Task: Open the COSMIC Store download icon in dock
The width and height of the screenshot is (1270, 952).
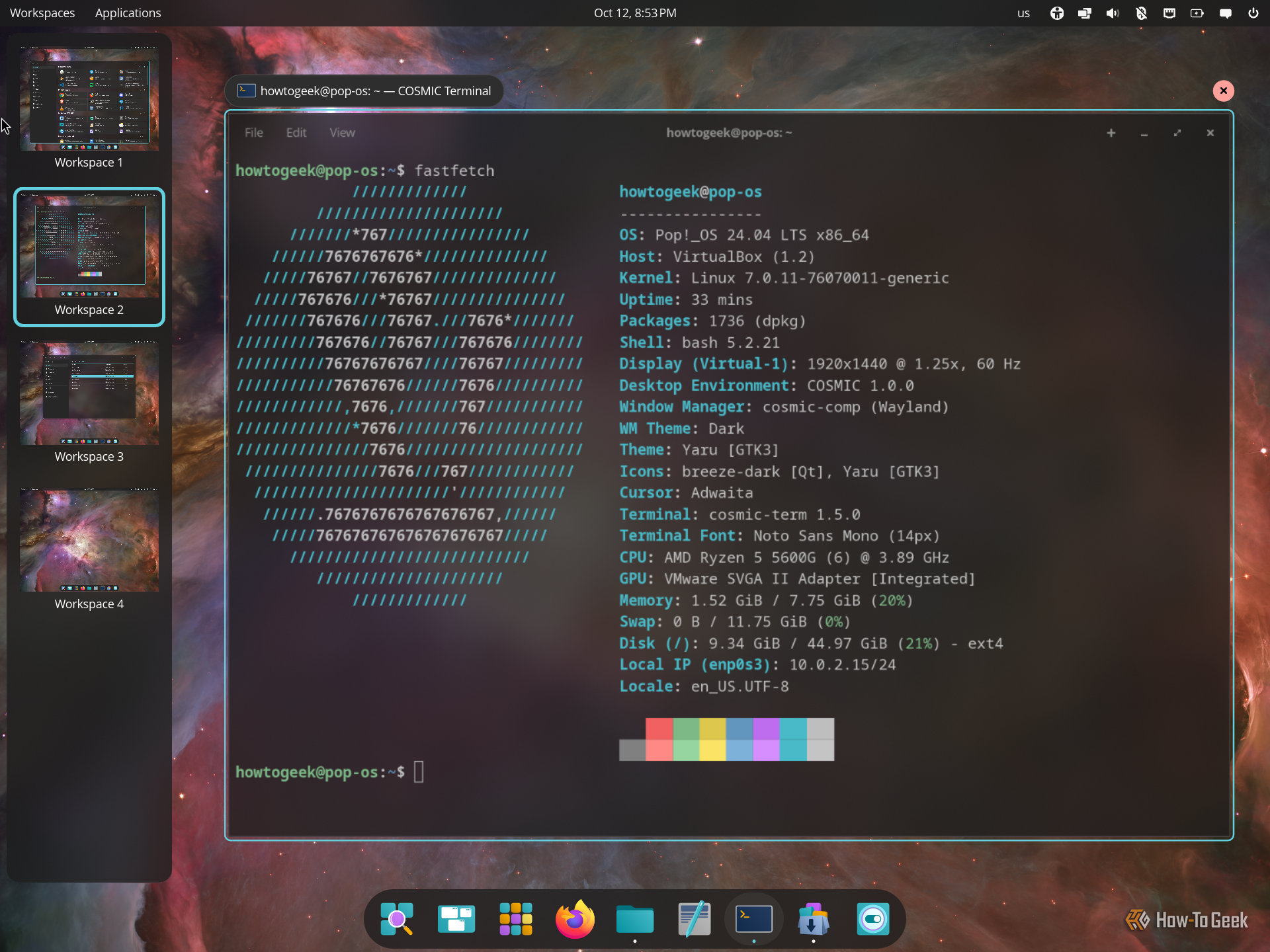Action: coord(814,919)
